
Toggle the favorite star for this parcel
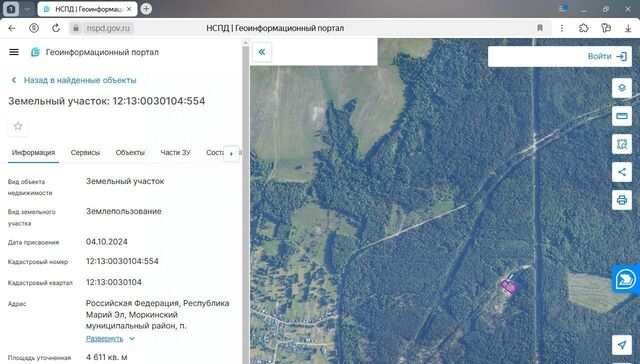pyautogui.click(x=18, y=126)
